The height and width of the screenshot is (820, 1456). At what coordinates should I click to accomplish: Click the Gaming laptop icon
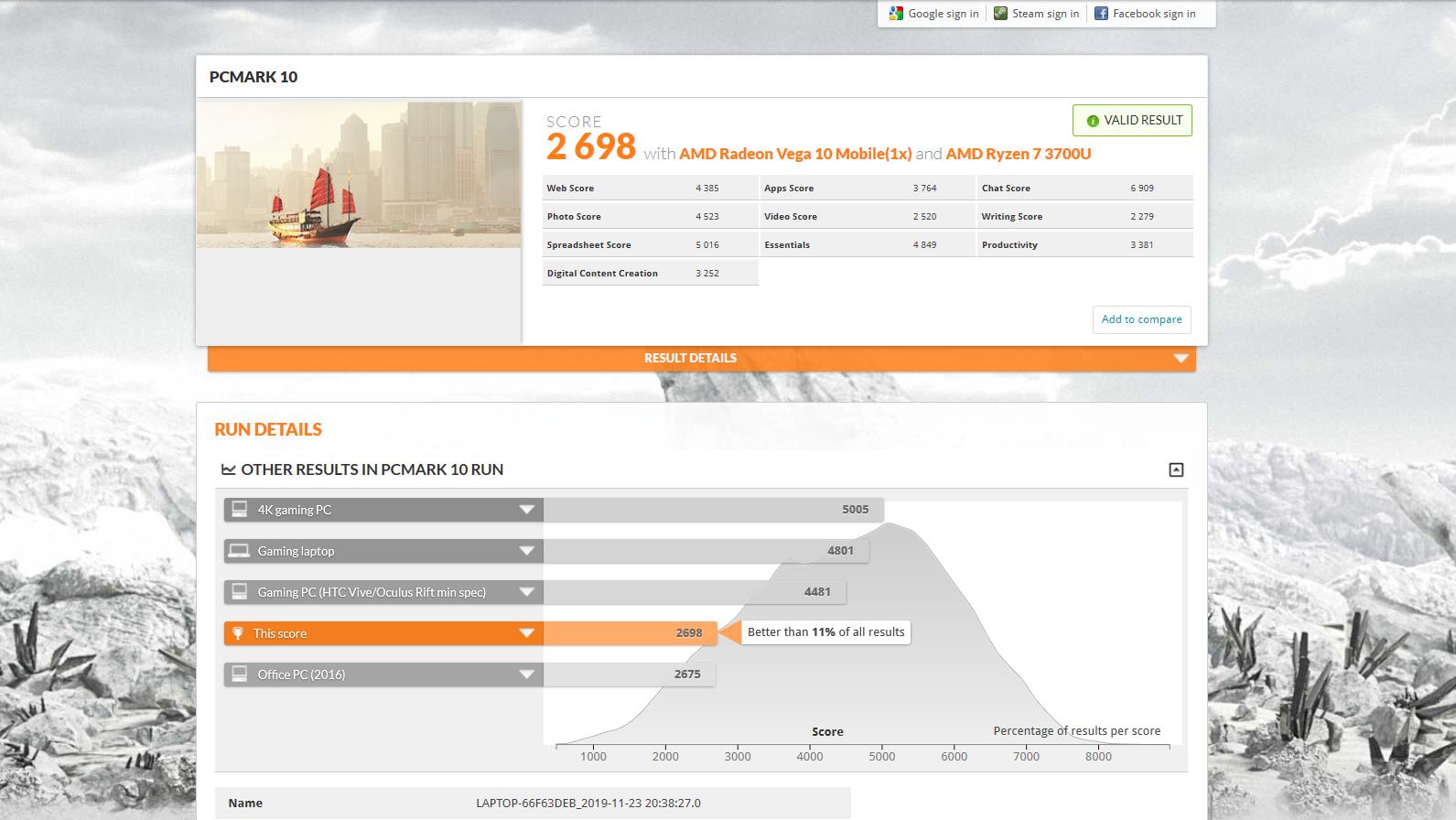[239, 550]
